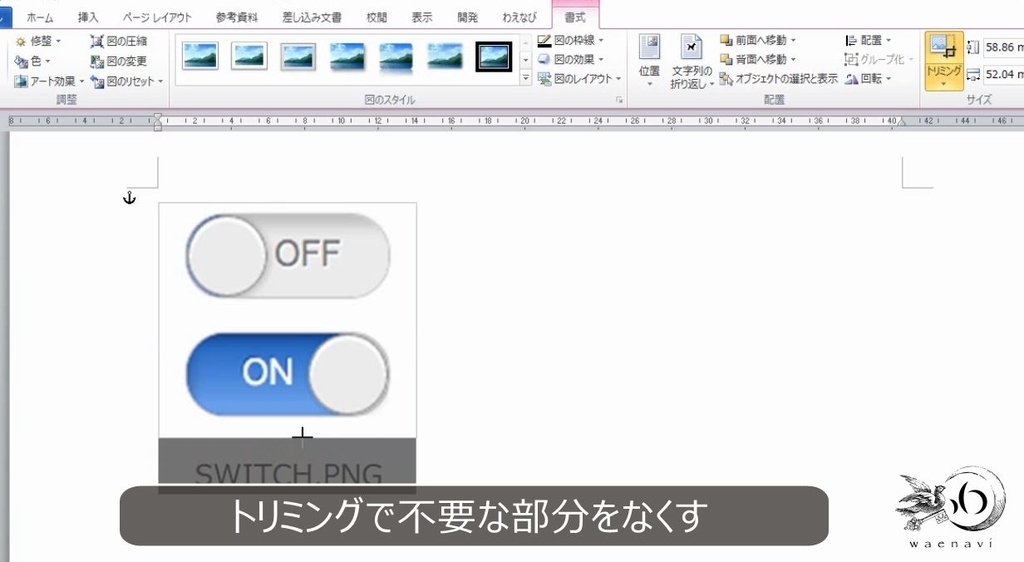Click the anchor icon beside the picture

point(129,197)
